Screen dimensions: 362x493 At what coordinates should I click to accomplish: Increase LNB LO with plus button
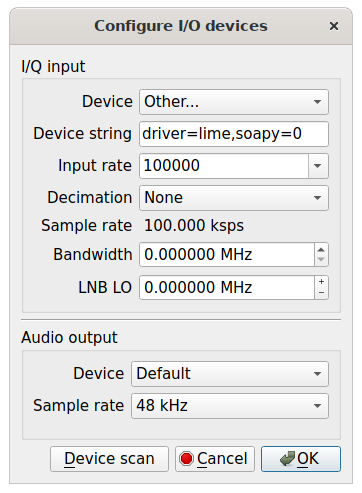click(x=321, y=282)
